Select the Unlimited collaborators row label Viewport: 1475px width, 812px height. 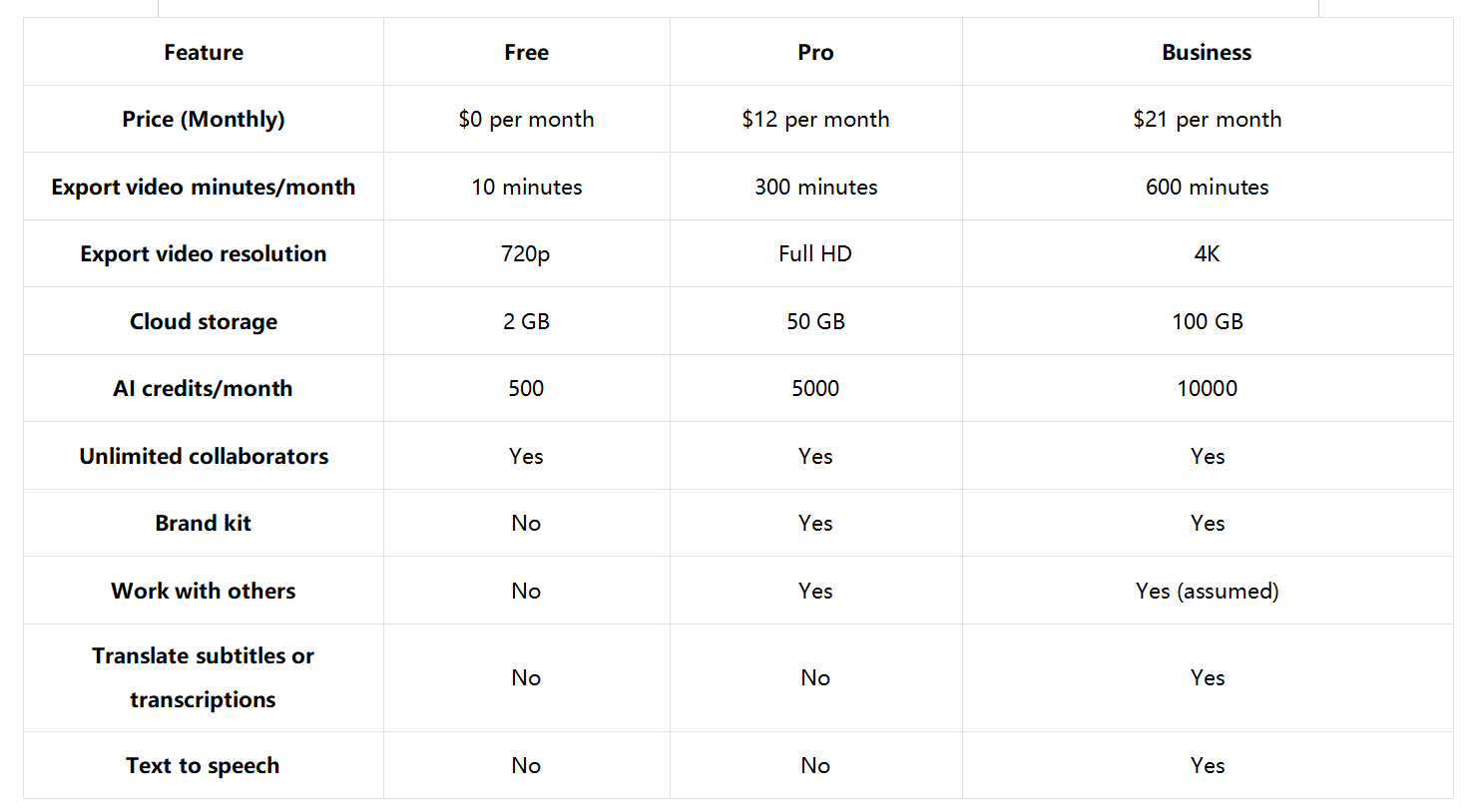[204, 457]
